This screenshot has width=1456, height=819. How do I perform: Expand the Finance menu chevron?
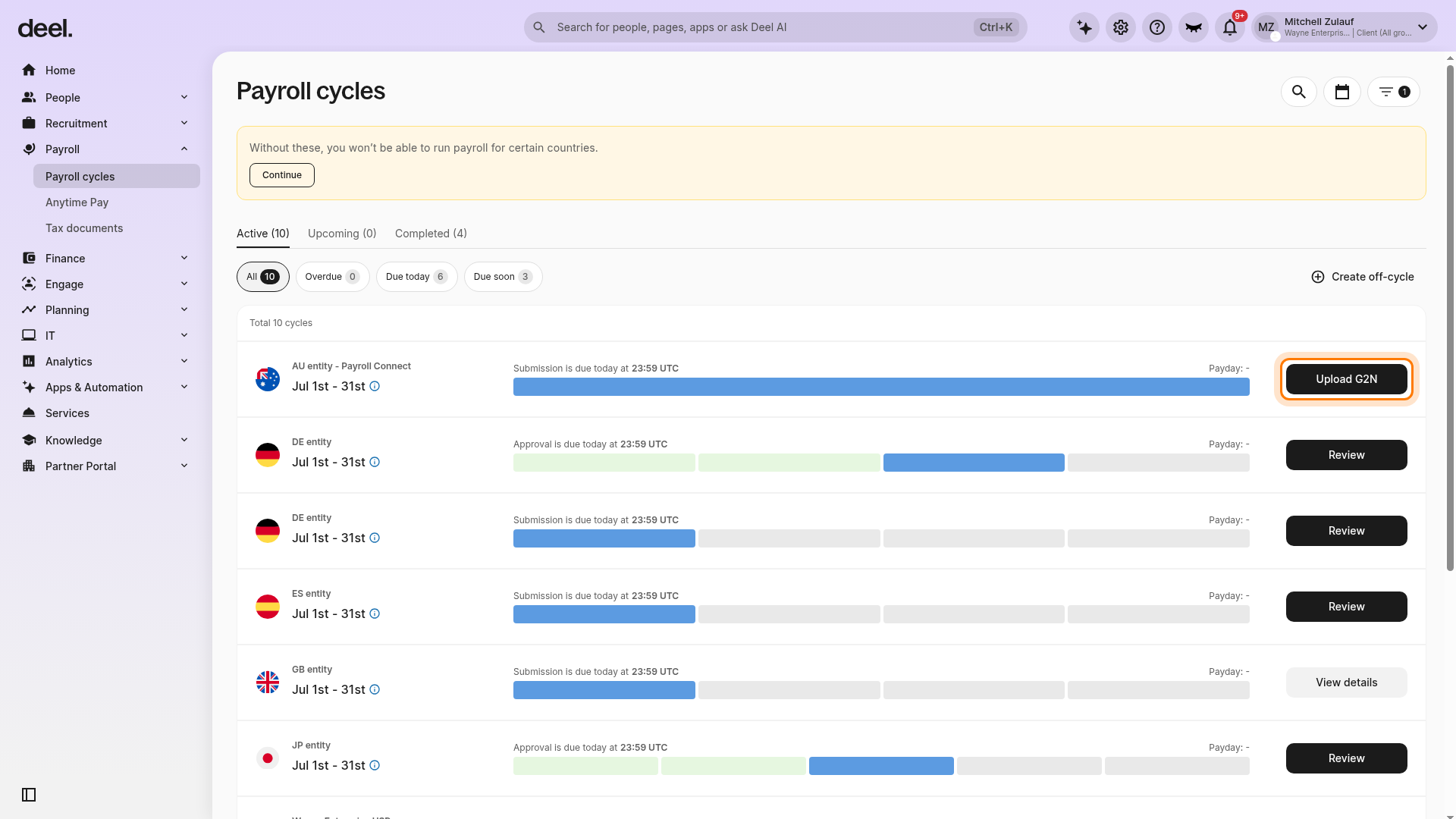tap(184, 258)
